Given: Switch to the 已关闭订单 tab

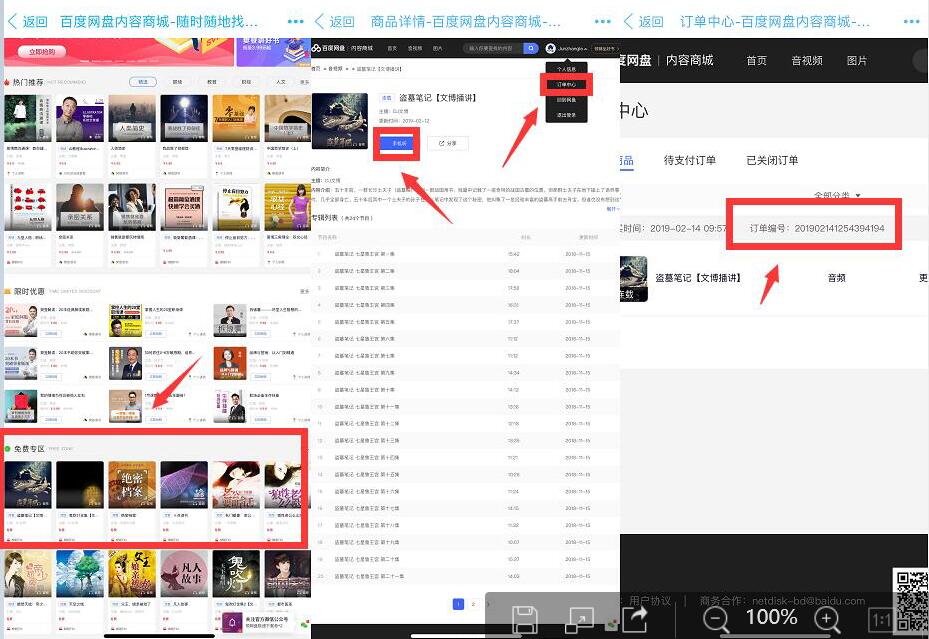Looking at the screenshot, I should [x=772, y=160].
